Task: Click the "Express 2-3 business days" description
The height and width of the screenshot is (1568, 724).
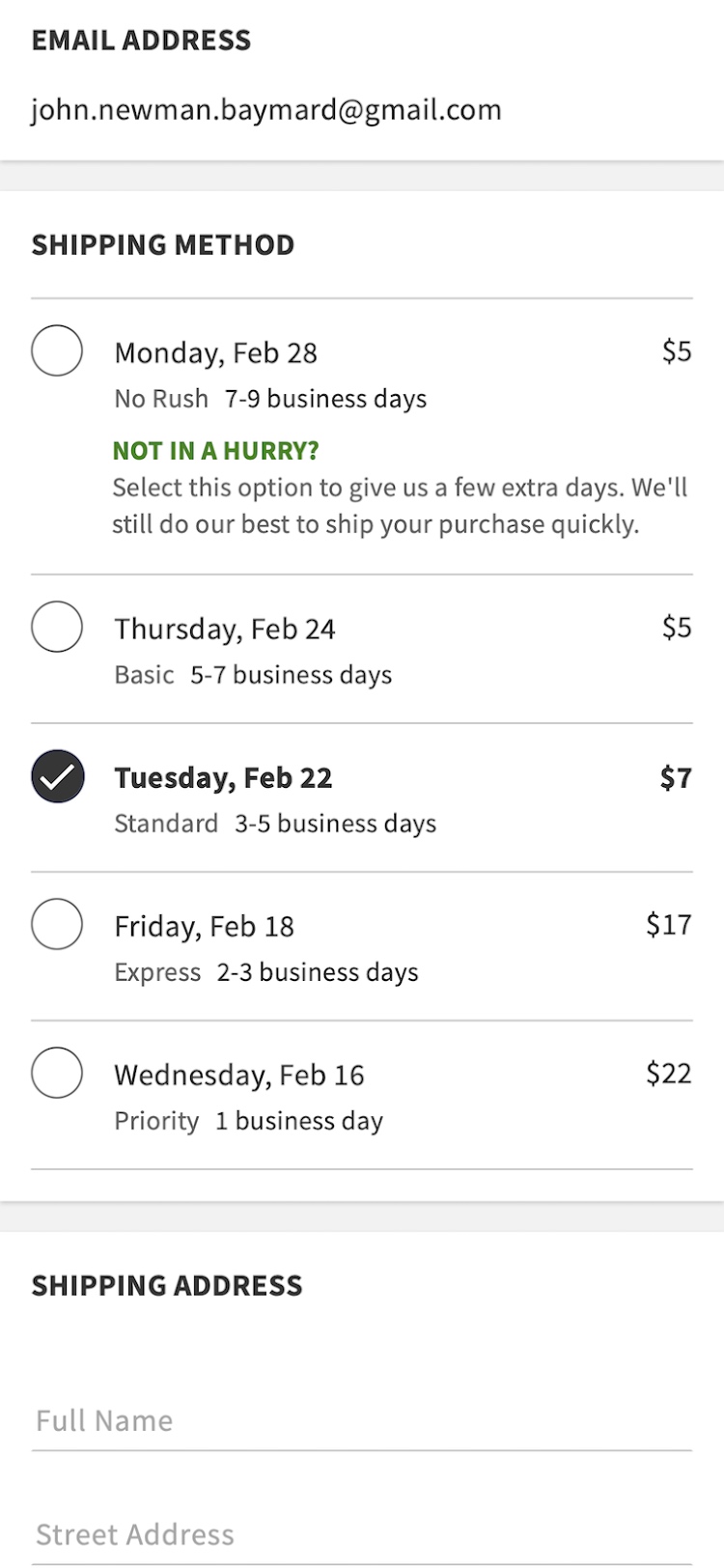Action: pyautogui.click(x=265, y=972)
